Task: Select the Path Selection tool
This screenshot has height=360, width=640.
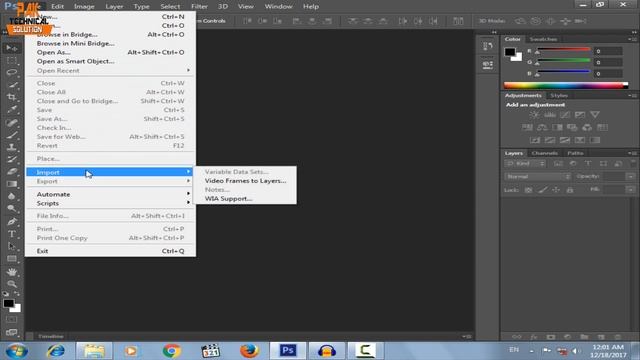Action: 11,247
